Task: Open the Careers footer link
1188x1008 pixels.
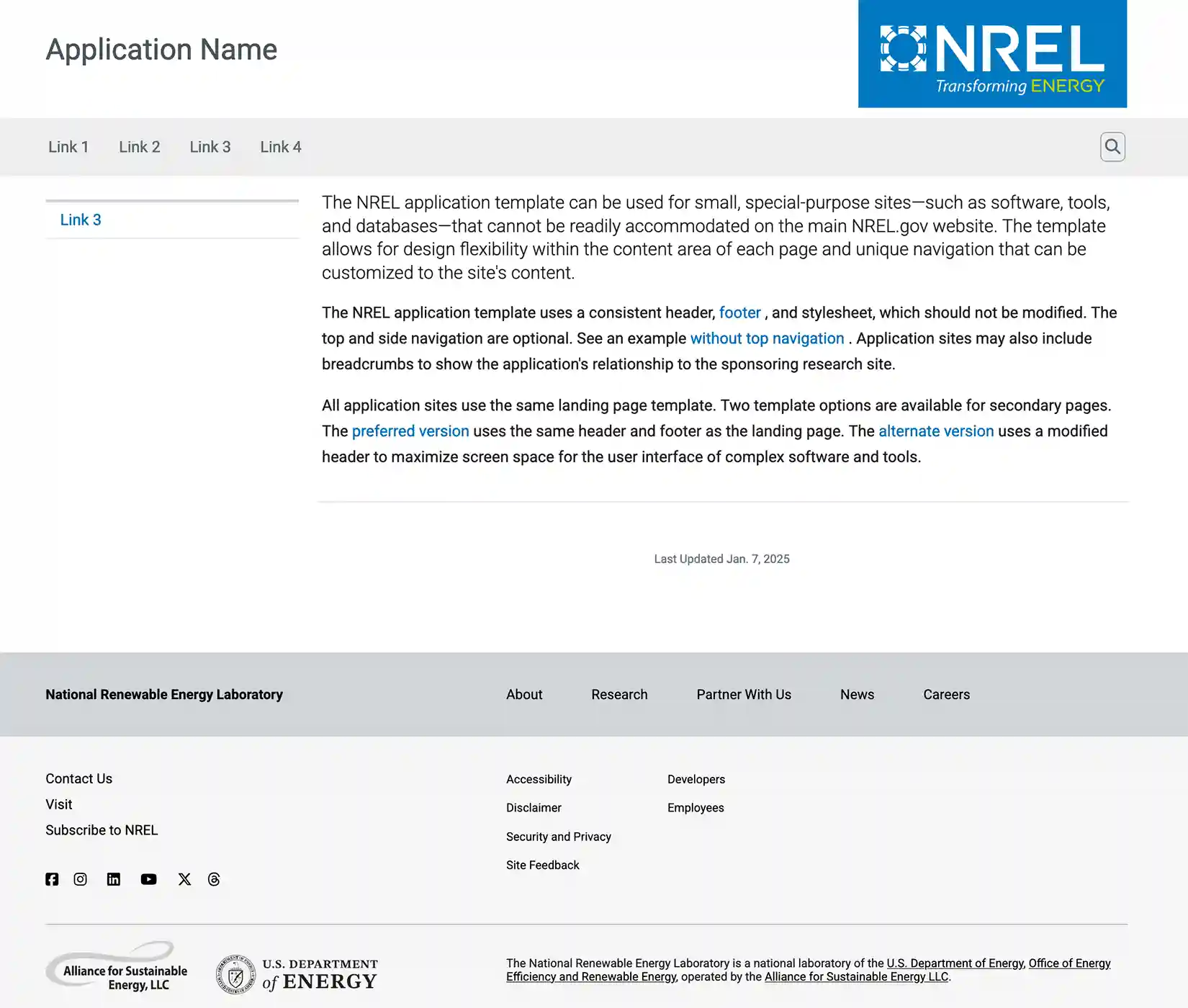Action: (946, 694)
